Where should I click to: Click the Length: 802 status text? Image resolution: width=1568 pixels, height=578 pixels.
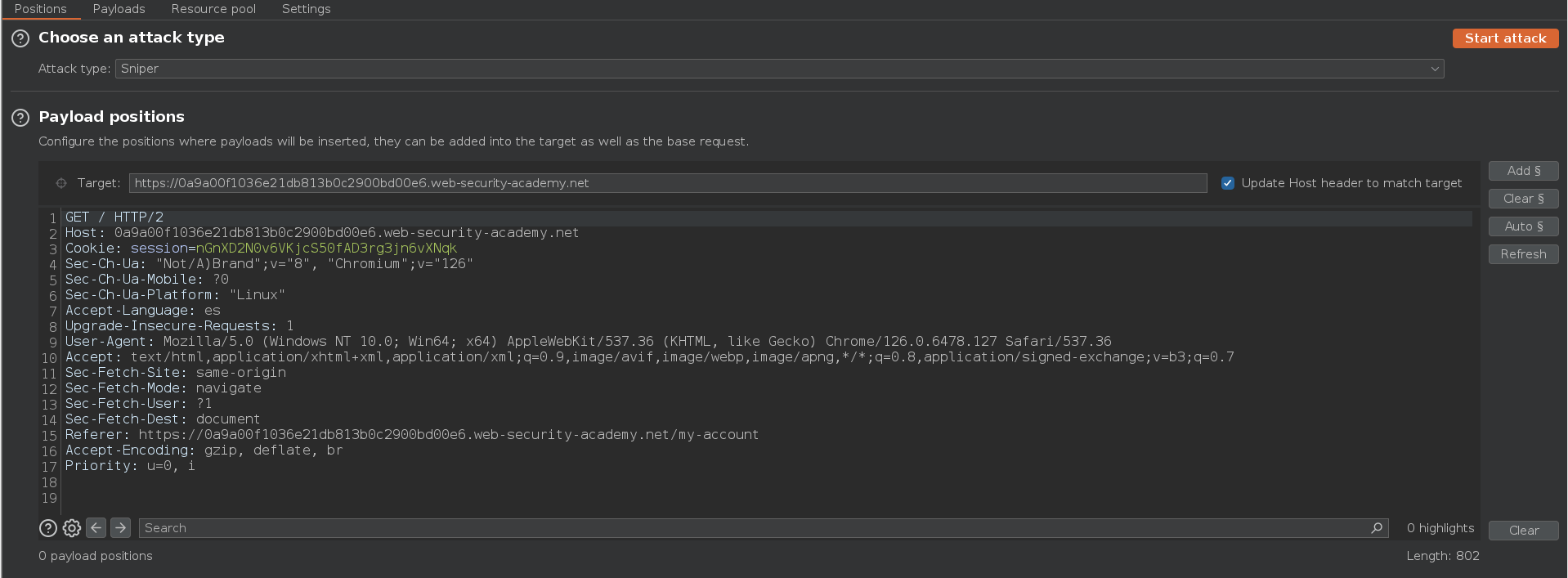tap(1443, 556)
